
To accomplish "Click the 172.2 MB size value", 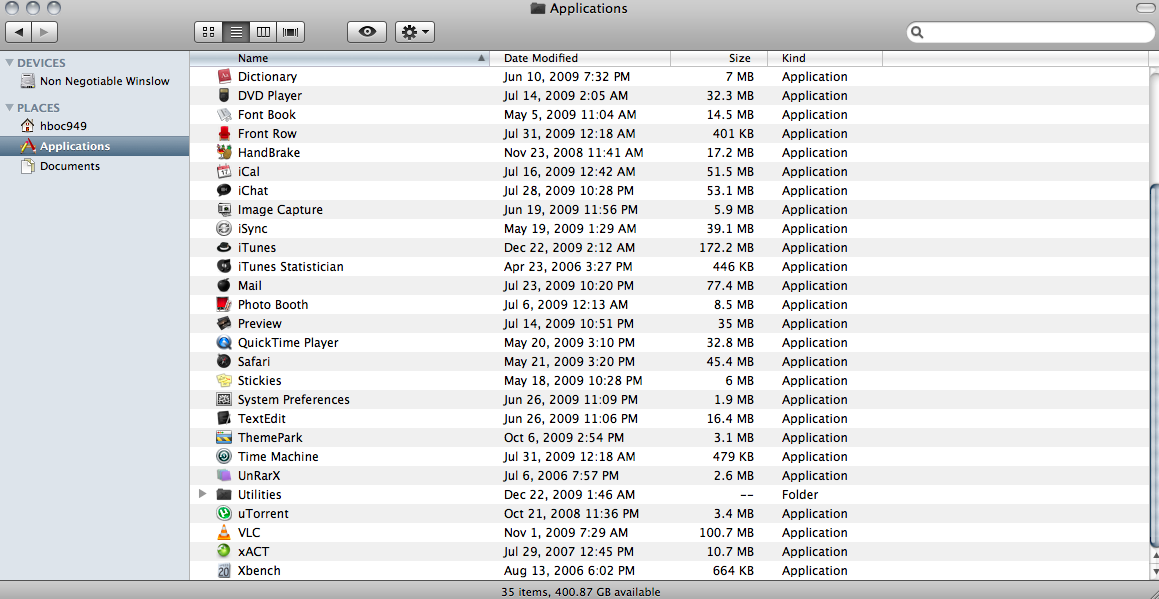I will point(727,248).
